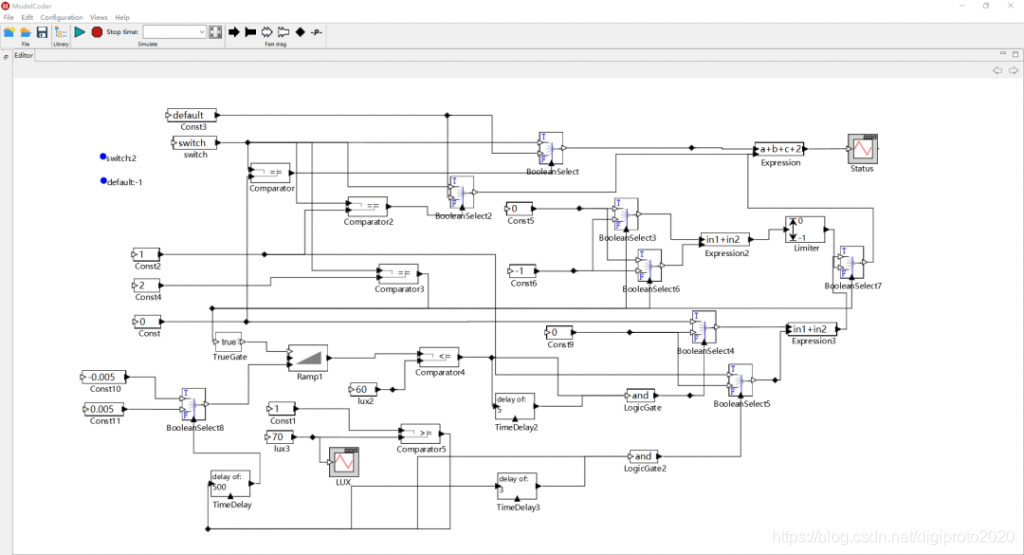Open the Library tree icon
The image size is (1024, 555).
pos(61,32)
